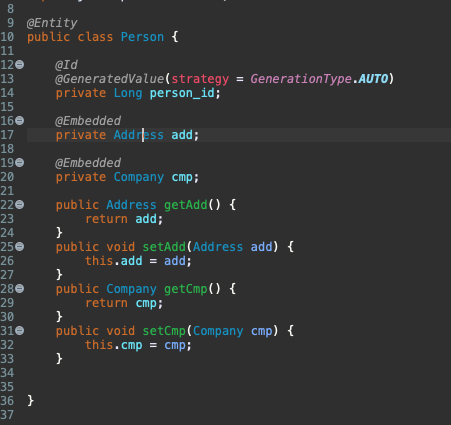This screenshot has height=425, width=451.
Task: Collapse the fold marker at line 12
Action: 20,64
